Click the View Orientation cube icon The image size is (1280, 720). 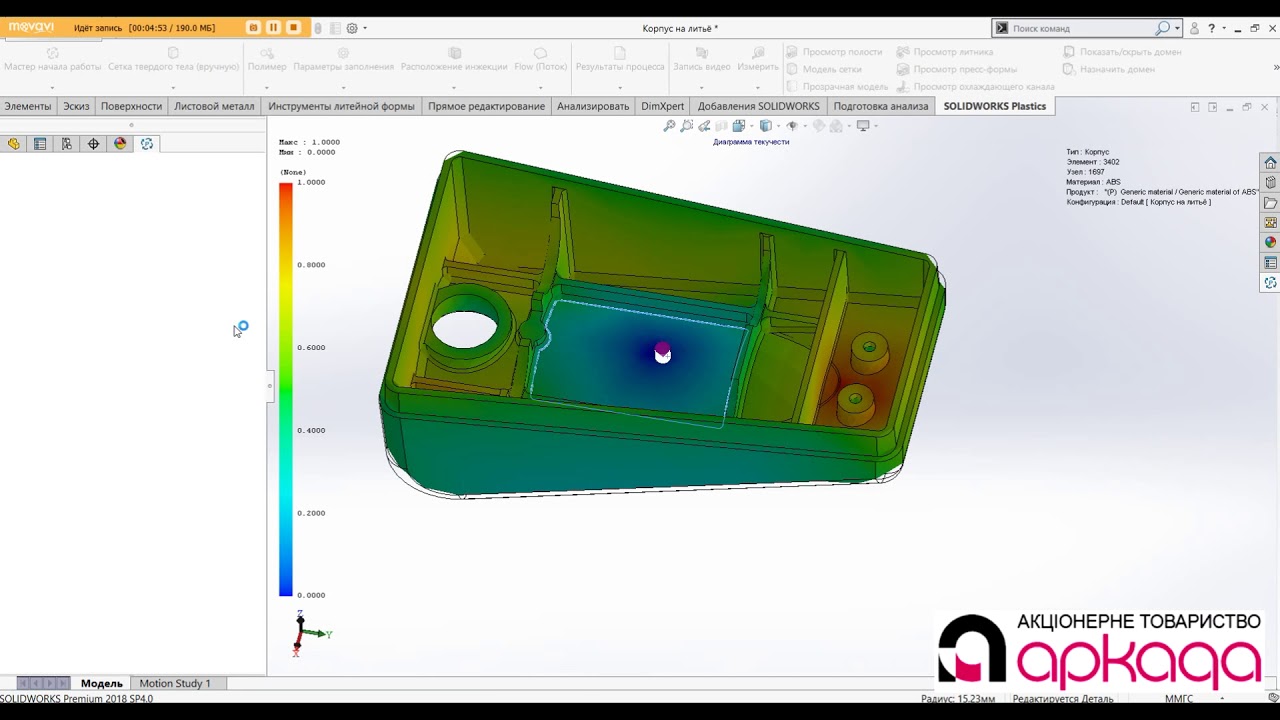[x=739, y=126]
